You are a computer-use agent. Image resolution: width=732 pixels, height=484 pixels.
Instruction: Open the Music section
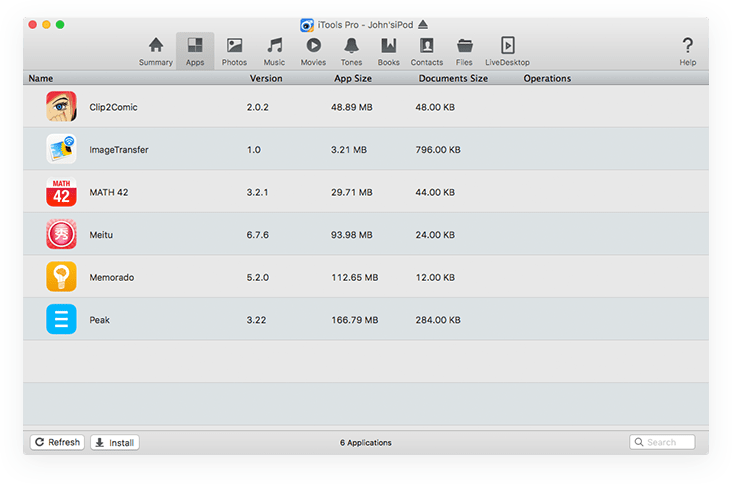pyautogui.click(x=274, y=50)
